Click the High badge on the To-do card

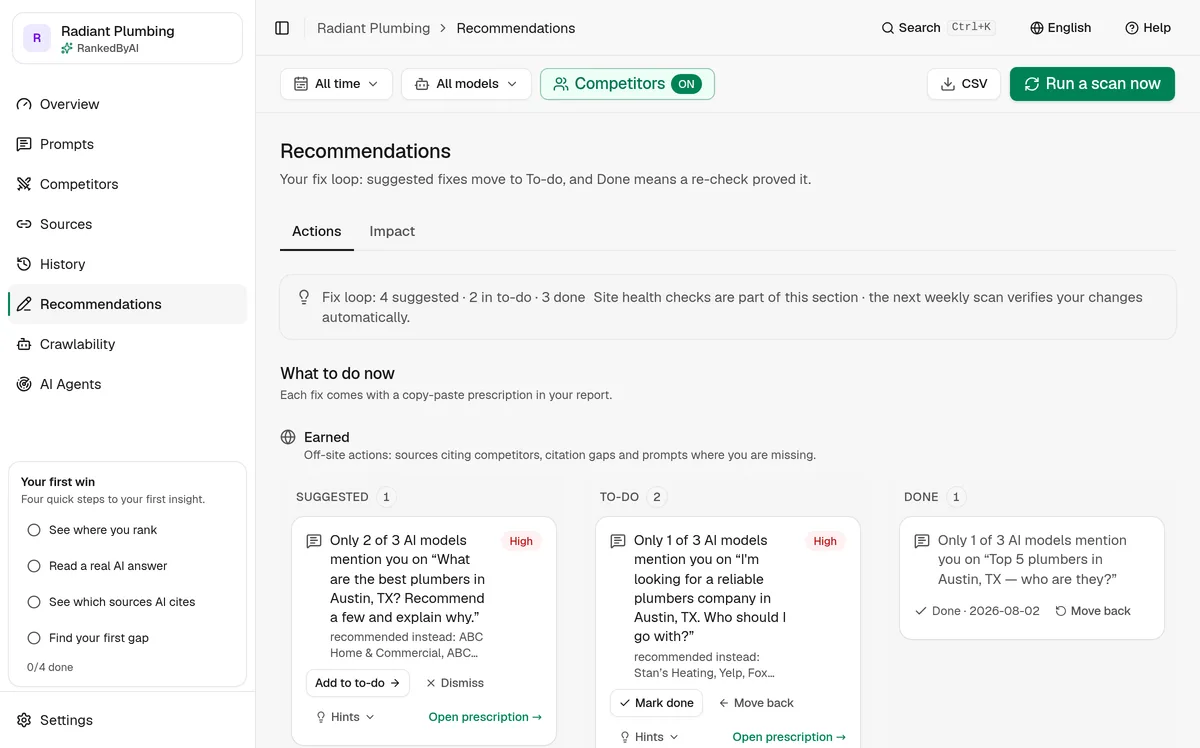825,541
